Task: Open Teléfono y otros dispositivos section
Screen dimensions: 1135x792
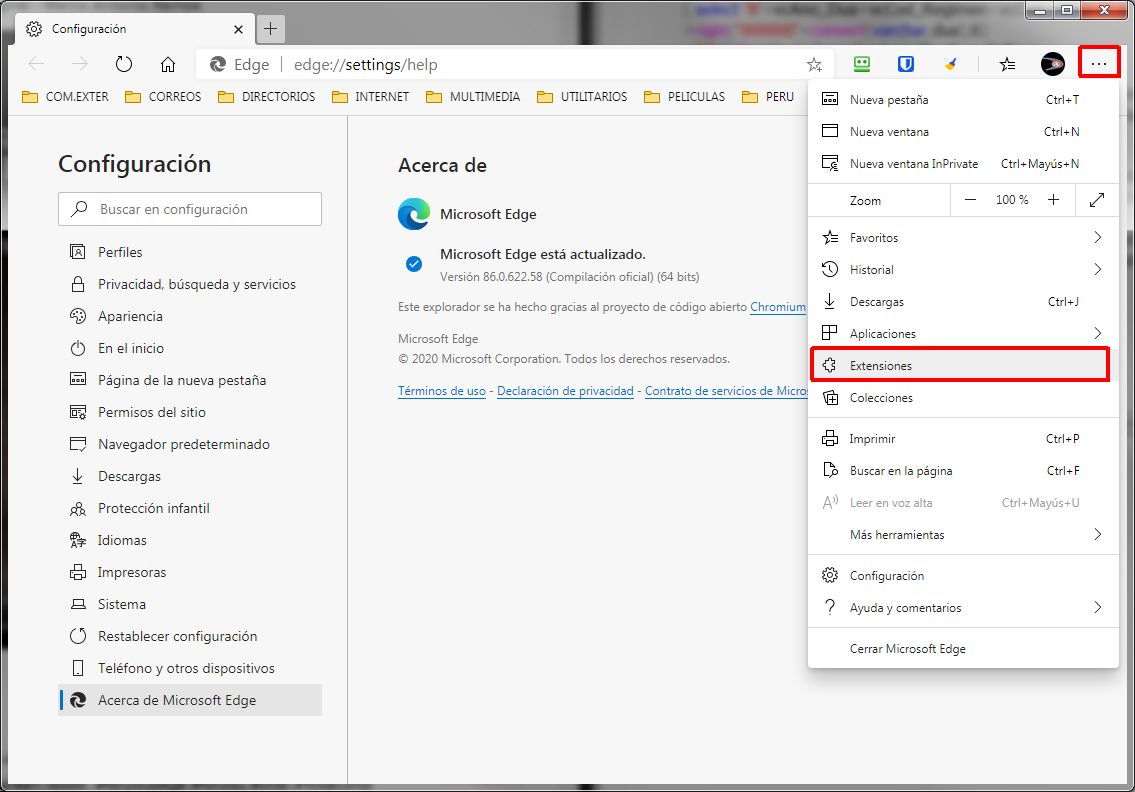Action: pos(190,668)
